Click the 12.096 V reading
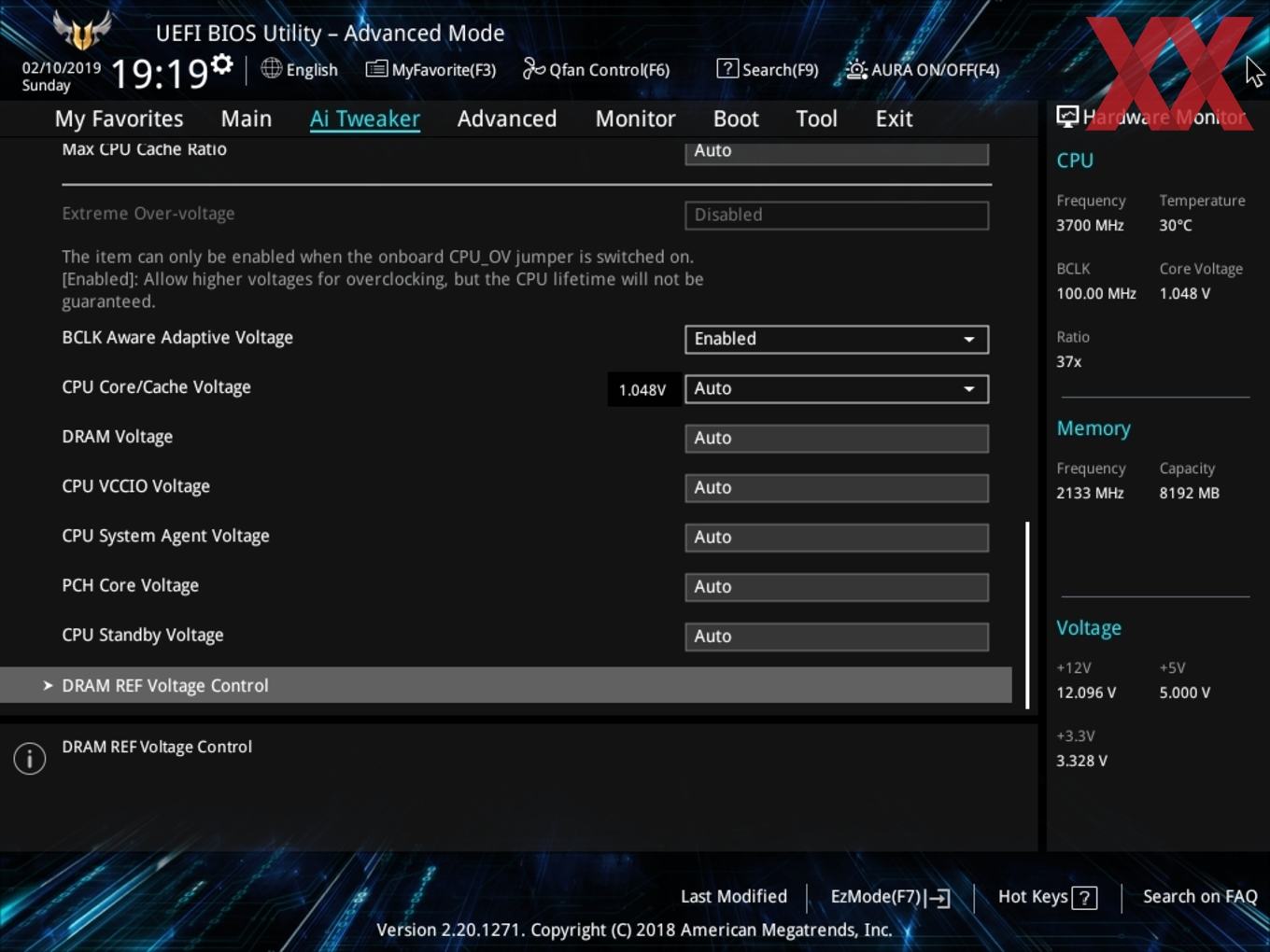 pos(1086,693)
